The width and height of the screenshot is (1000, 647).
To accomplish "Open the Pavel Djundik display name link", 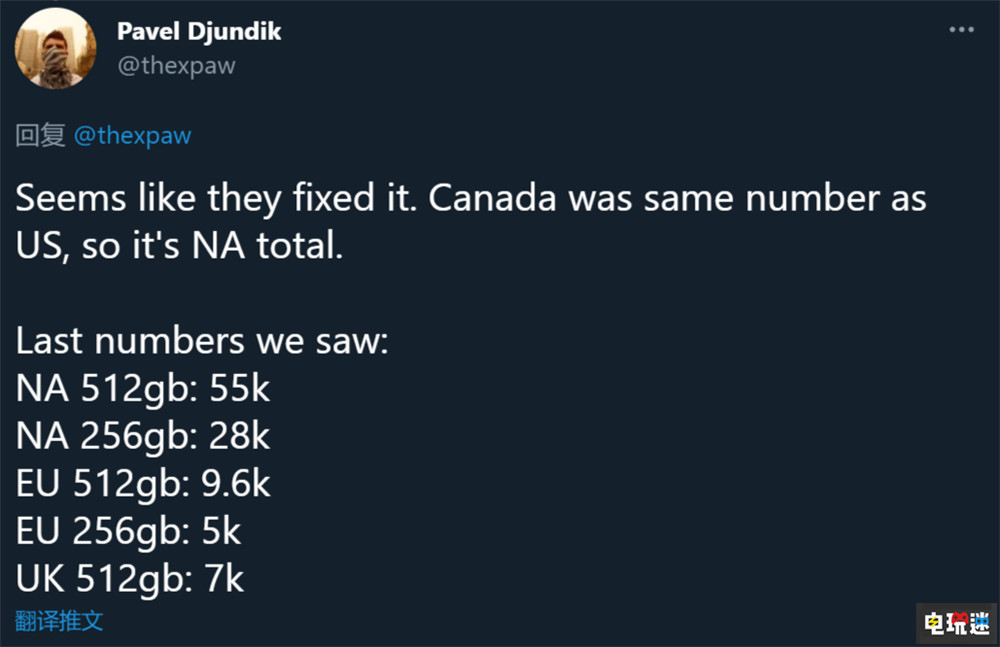I will pyautogui.click(x=199, y=31).
